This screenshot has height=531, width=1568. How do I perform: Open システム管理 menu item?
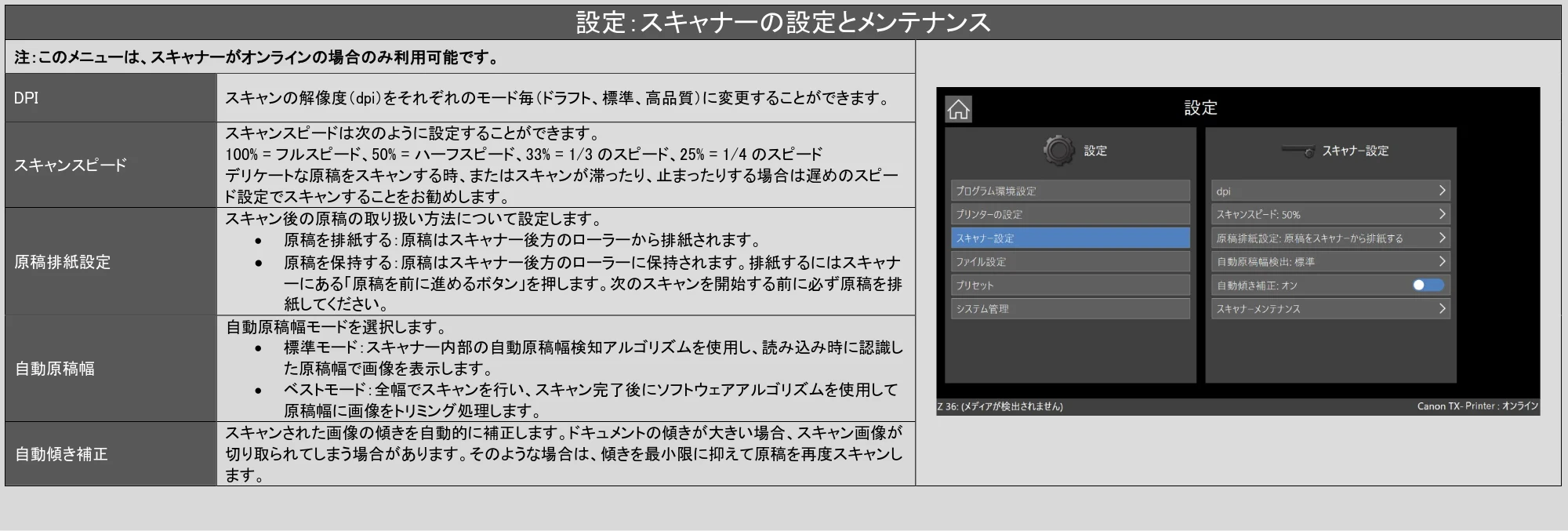point(1070,308)
